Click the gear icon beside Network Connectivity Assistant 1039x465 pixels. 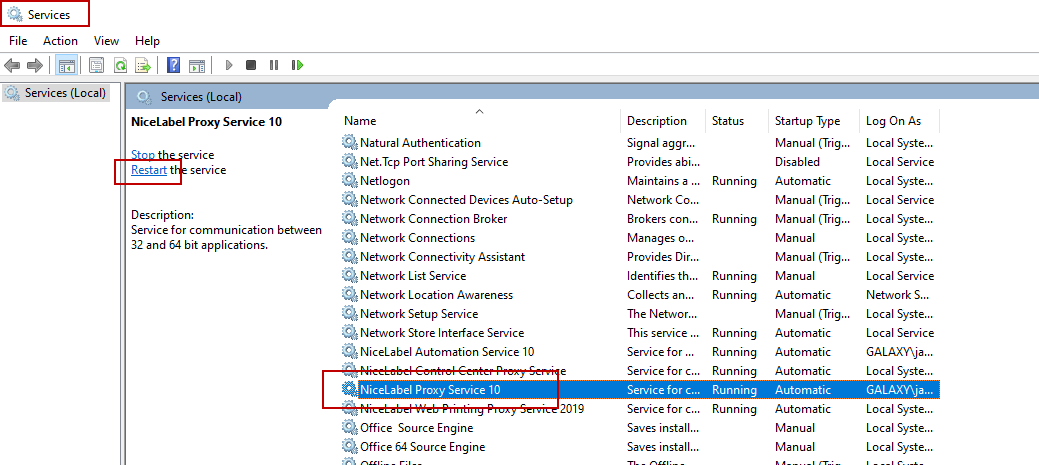click(349, 256)
